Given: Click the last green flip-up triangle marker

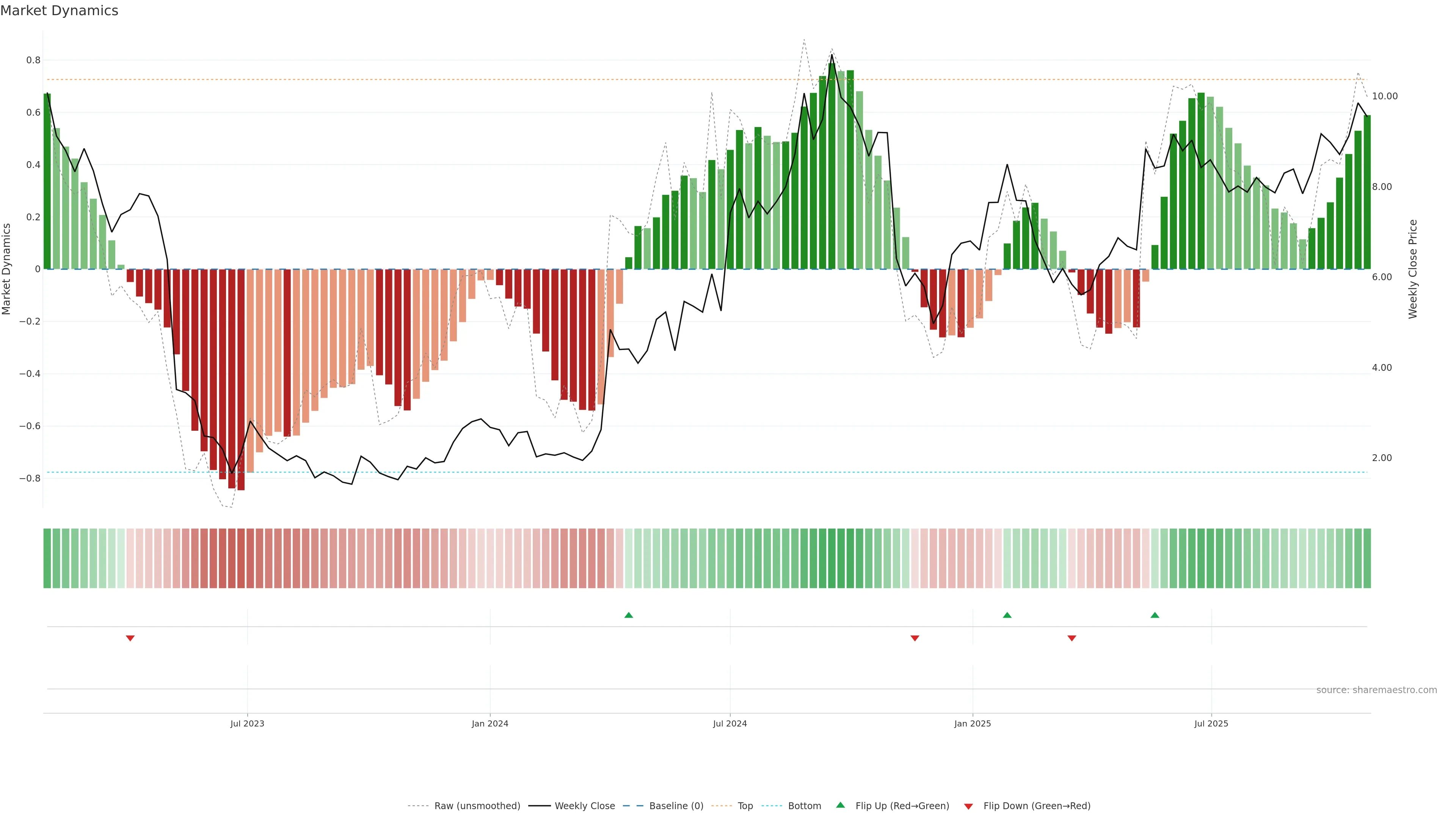Looking at the screenshot, I should click(x=1155, y=615).
